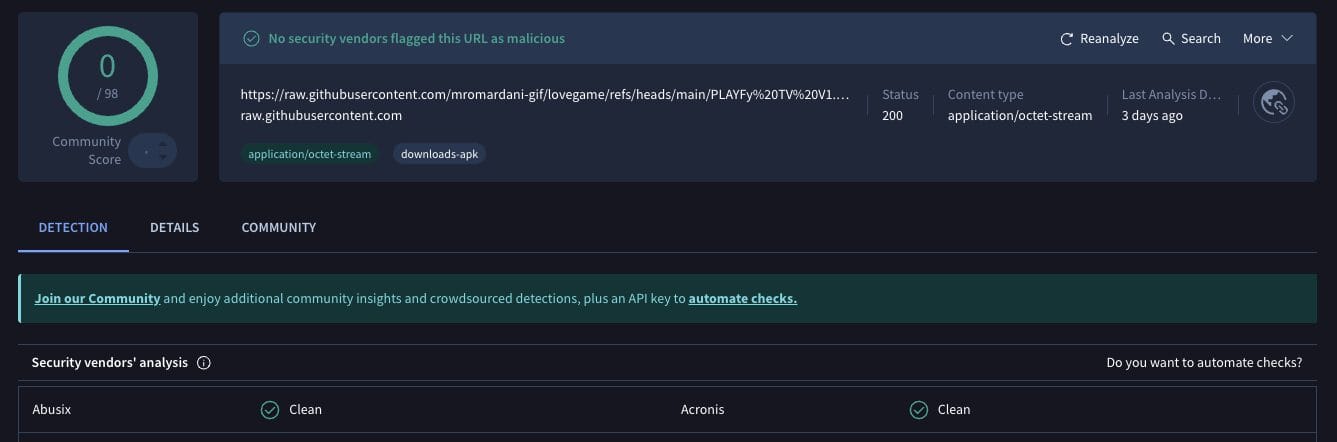Switch to the DETAILS tab
The width and height of the screenshot is (1337, 442).
tap(174, 227)
